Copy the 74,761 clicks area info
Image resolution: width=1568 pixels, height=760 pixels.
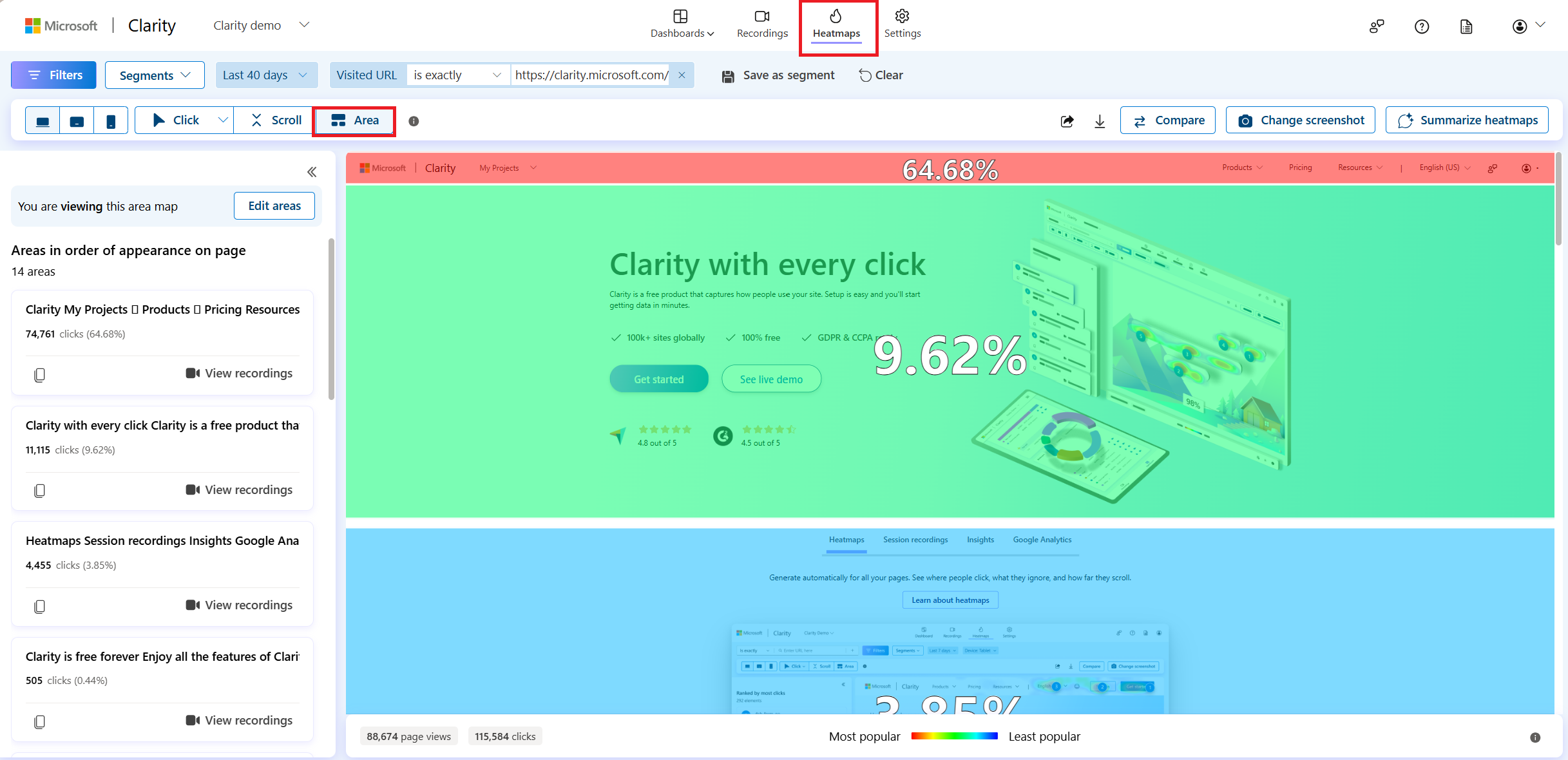point(39,375)
